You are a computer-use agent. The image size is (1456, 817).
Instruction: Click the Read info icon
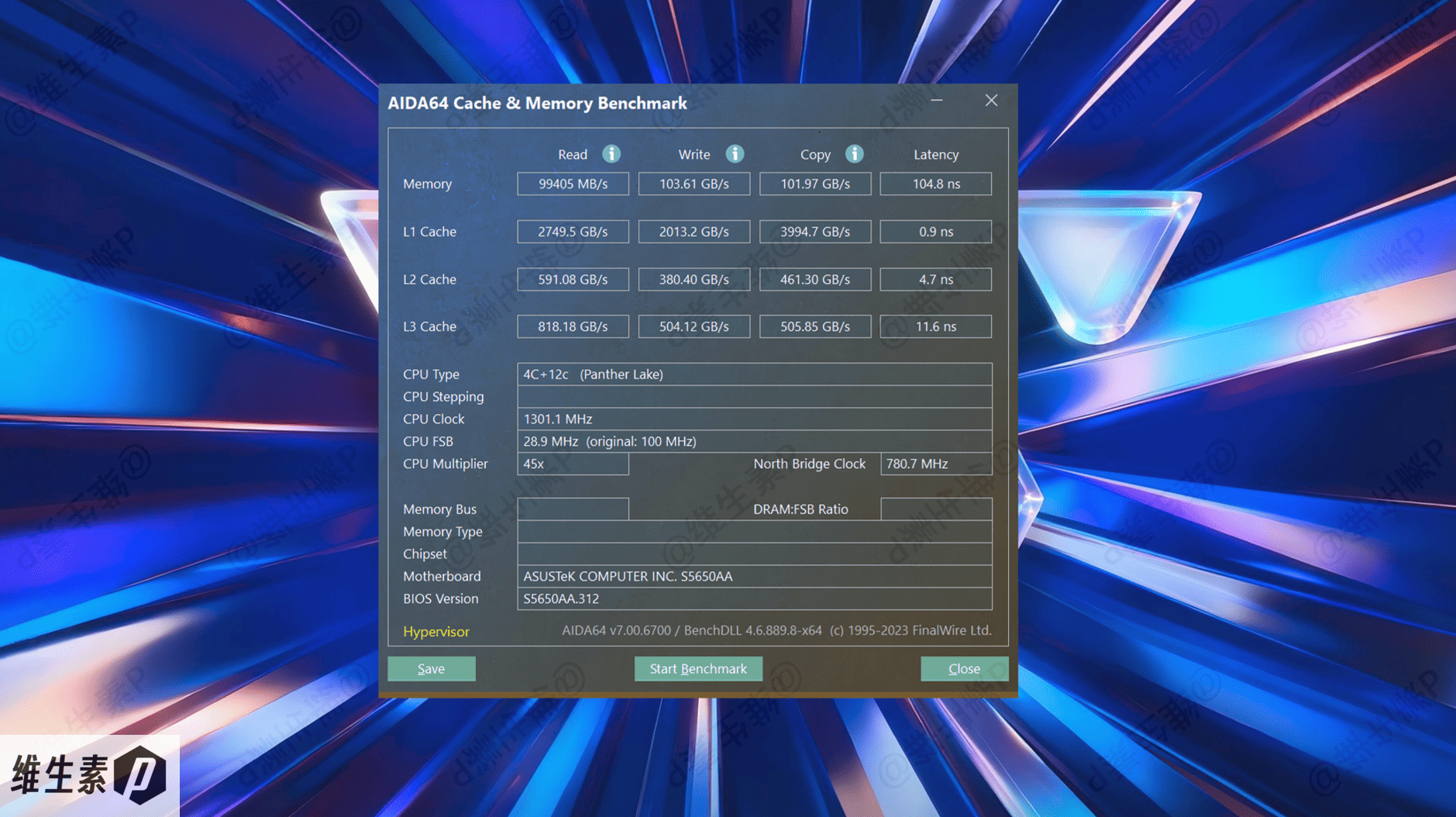click(x=611, y=154)
